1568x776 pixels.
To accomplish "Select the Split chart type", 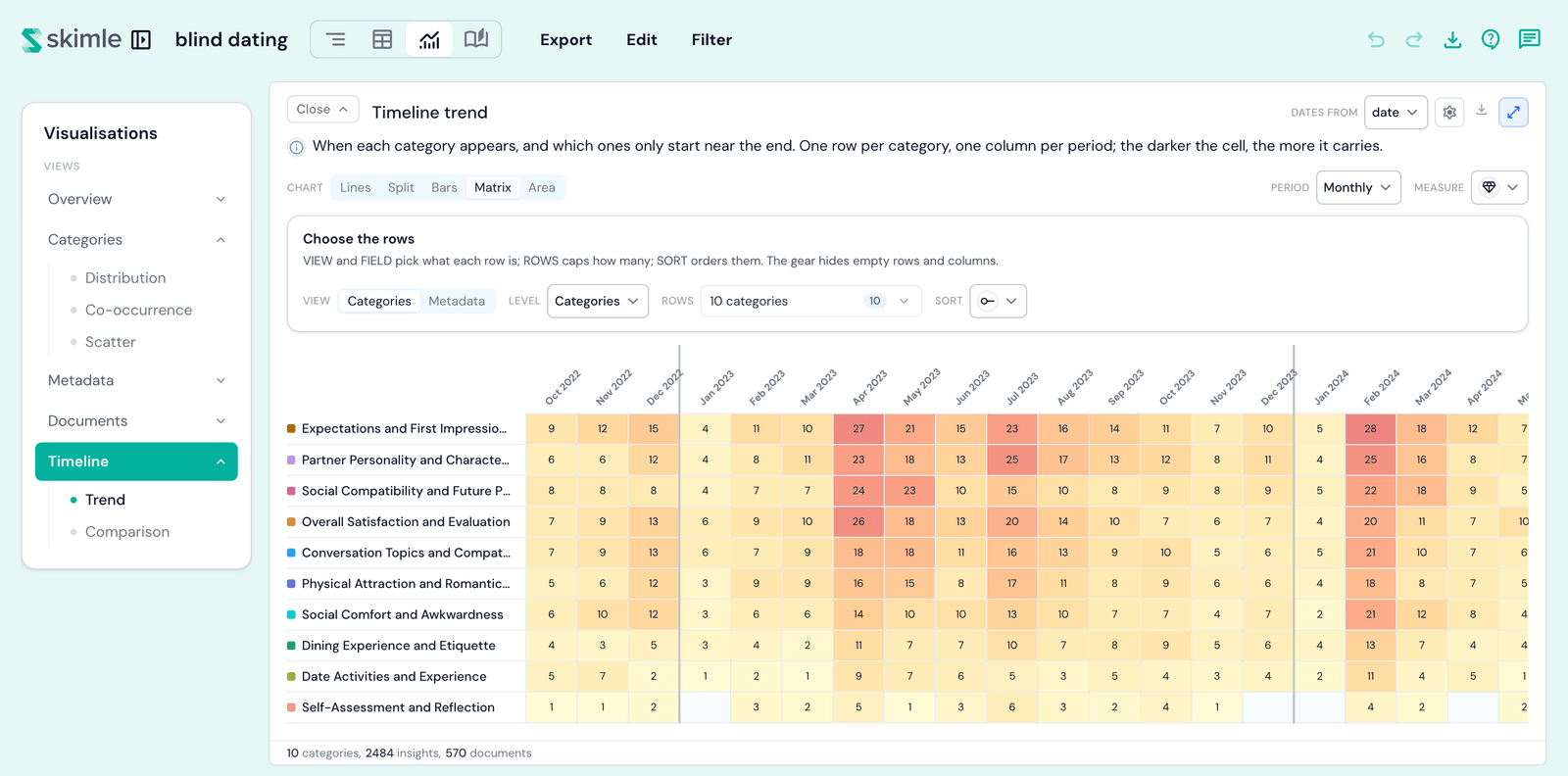I will pos(401,187).
